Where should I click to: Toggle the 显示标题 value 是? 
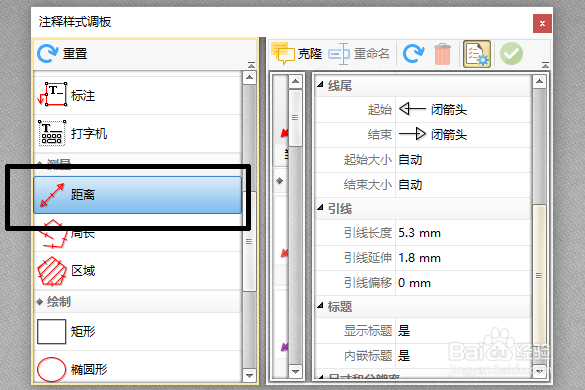(463, 331)
